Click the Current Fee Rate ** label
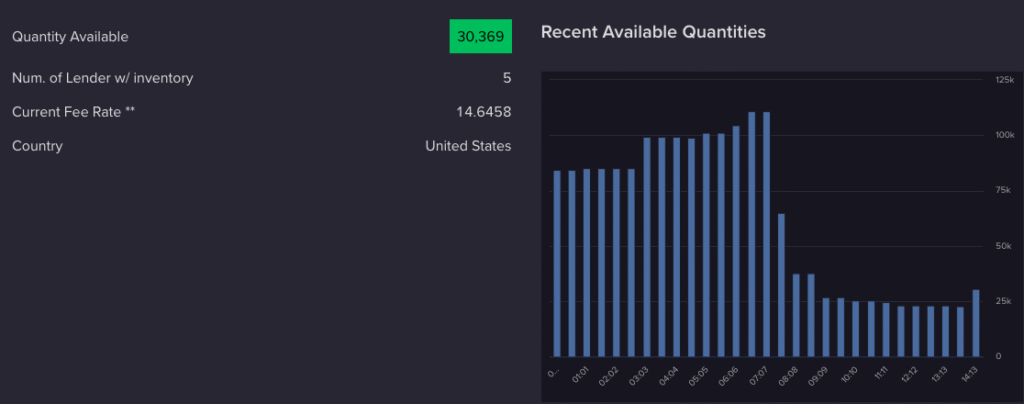 [x=73, y=112]
